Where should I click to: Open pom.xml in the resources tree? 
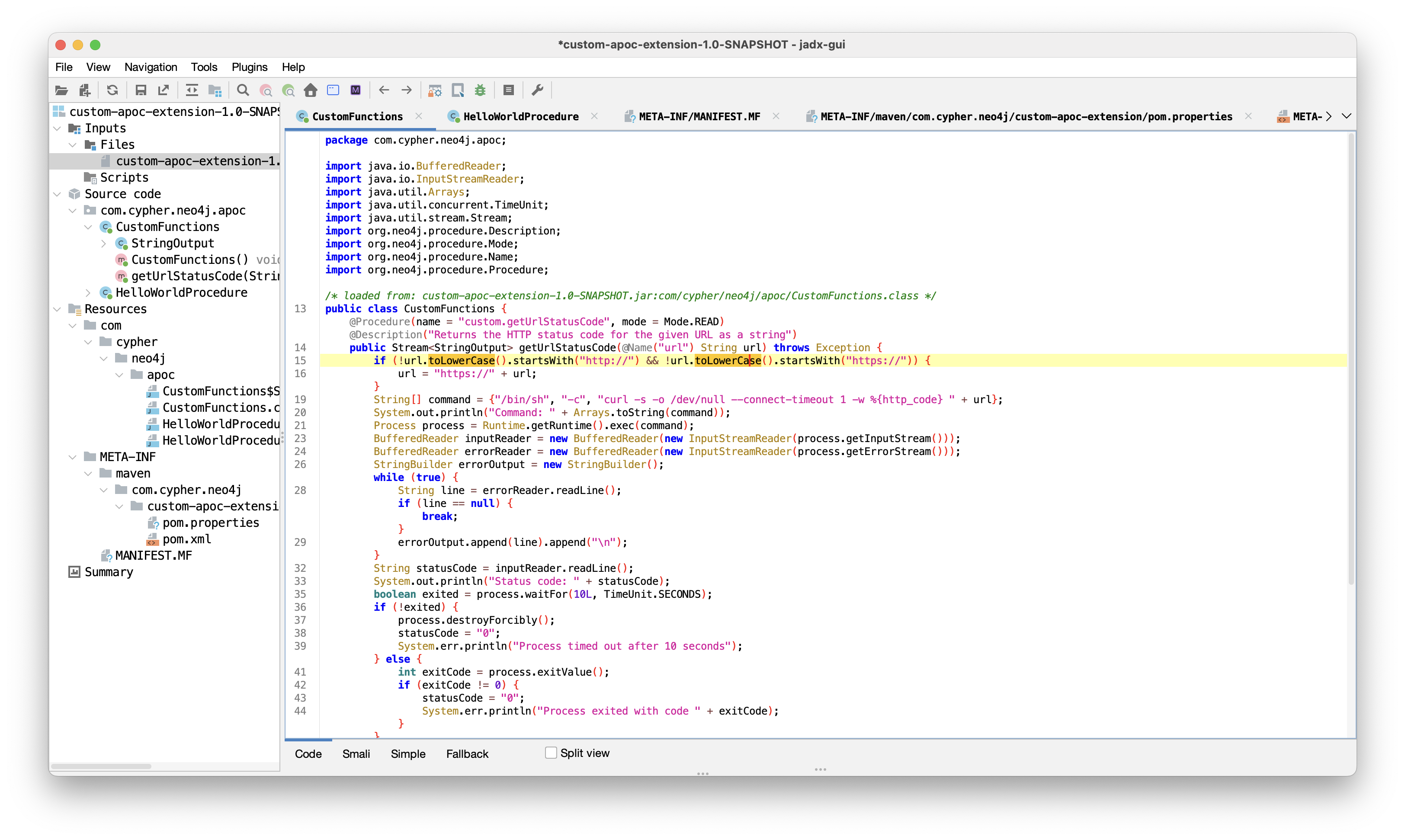[x=186, y=539]
